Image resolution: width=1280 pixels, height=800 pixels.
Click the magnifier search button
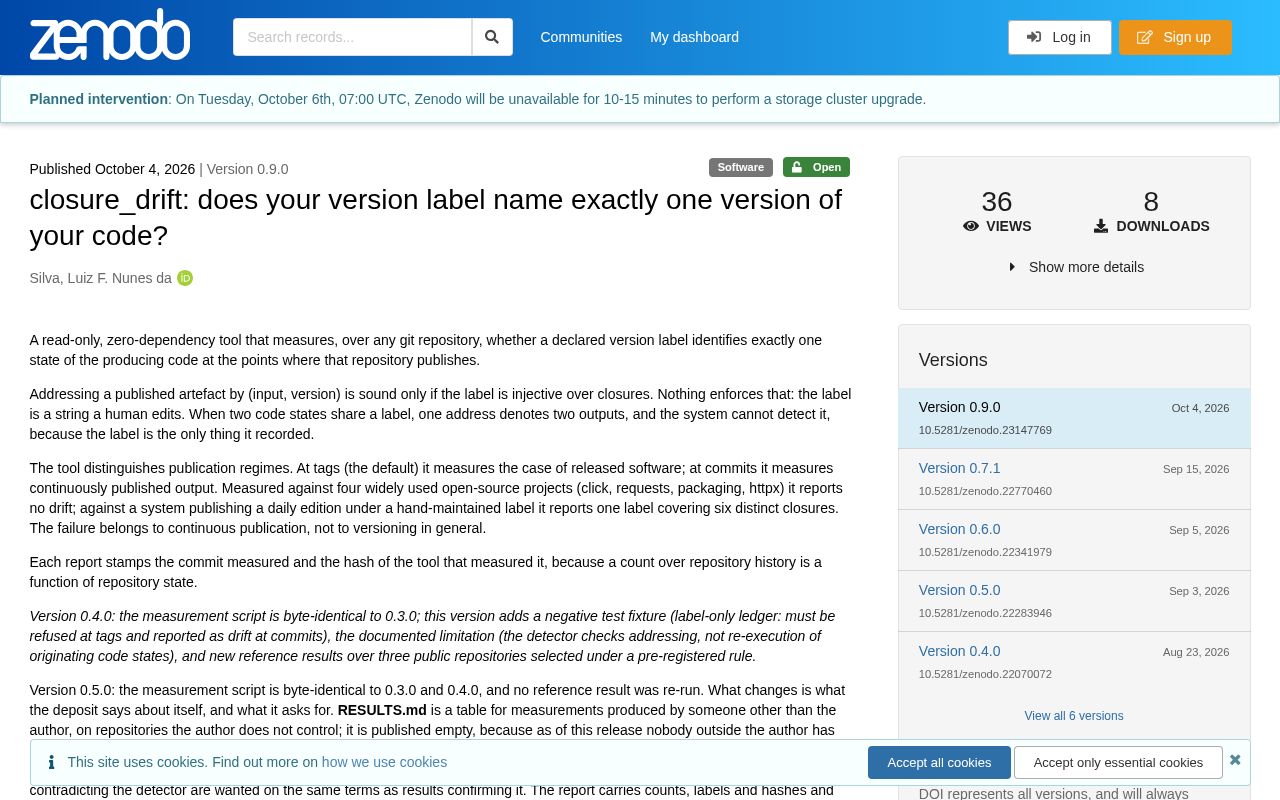[x=492, y=37]
